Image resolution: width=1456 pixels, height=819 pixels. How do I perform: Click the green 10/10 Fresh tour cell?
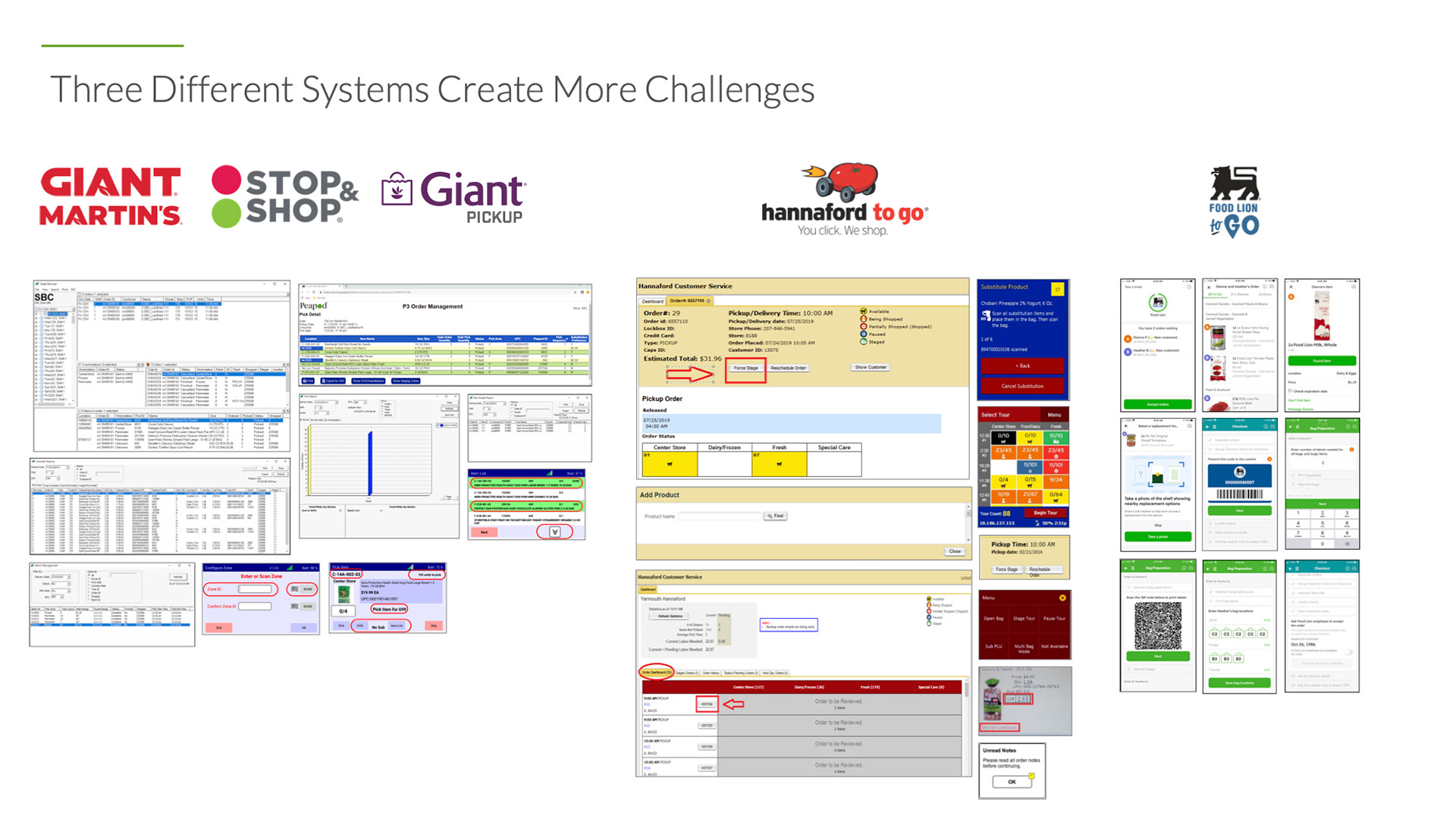coord(1056,438)
